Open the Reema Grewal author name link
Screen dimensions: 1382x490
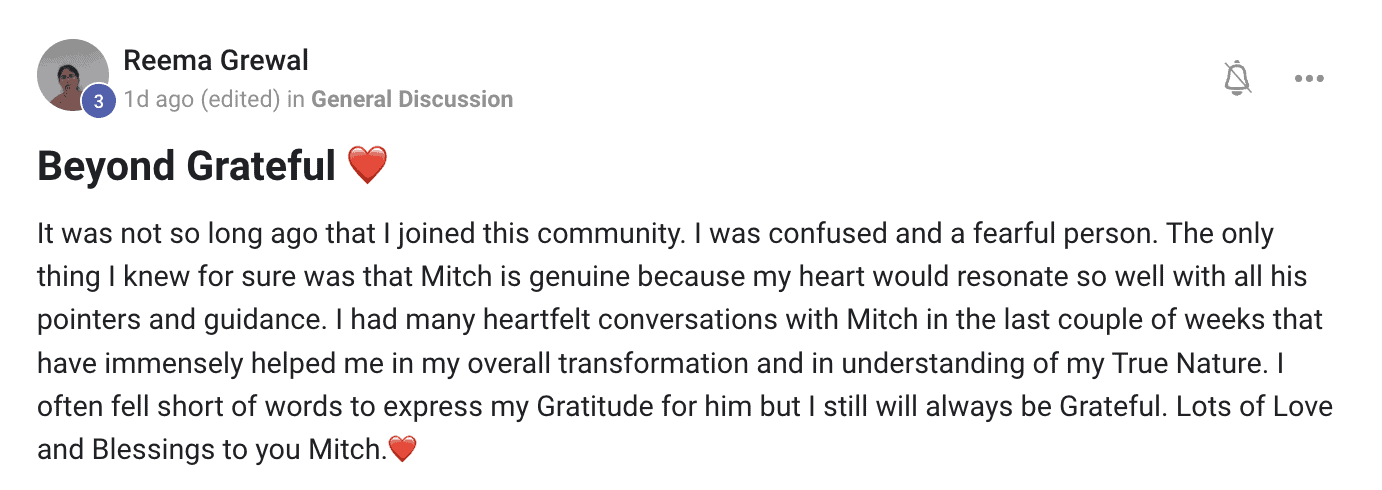point(216,60)
